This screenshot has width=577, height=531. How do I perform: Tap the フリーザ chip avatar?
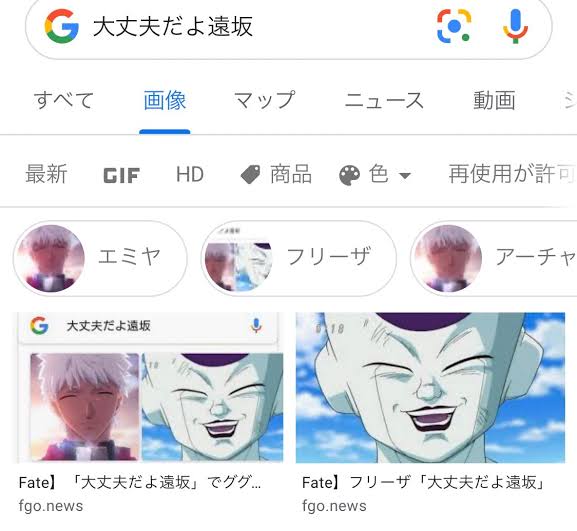[238, 259]
